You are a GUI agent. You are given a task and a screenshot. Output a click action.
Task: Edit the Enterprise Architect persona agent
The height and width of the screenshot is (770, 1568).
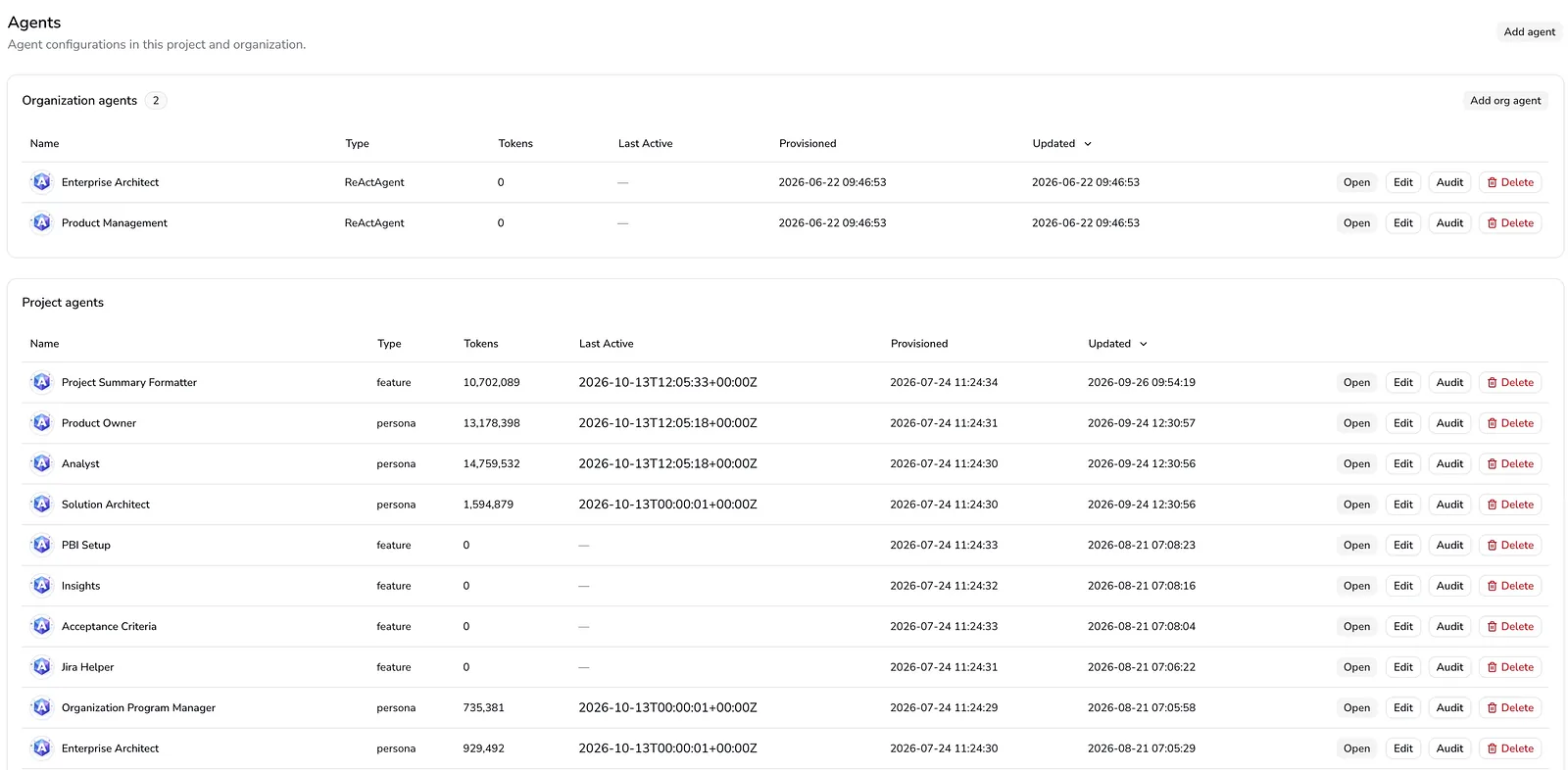1403,748
